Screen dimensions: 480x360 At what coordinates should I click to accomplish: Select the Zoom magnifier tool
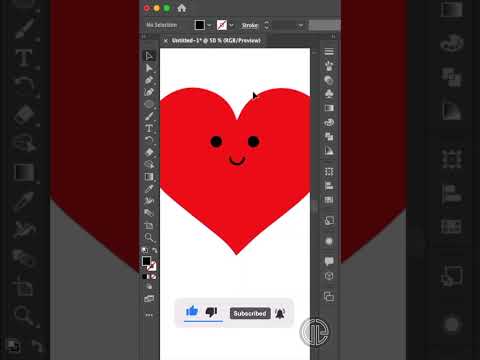149,238
